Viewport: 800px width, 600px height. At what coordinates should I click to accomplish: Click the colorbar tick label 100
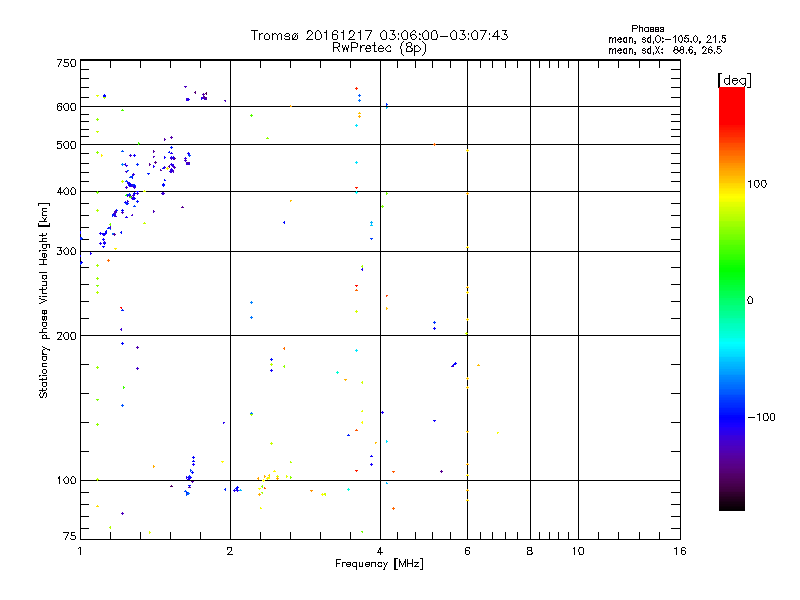point(760,184)
